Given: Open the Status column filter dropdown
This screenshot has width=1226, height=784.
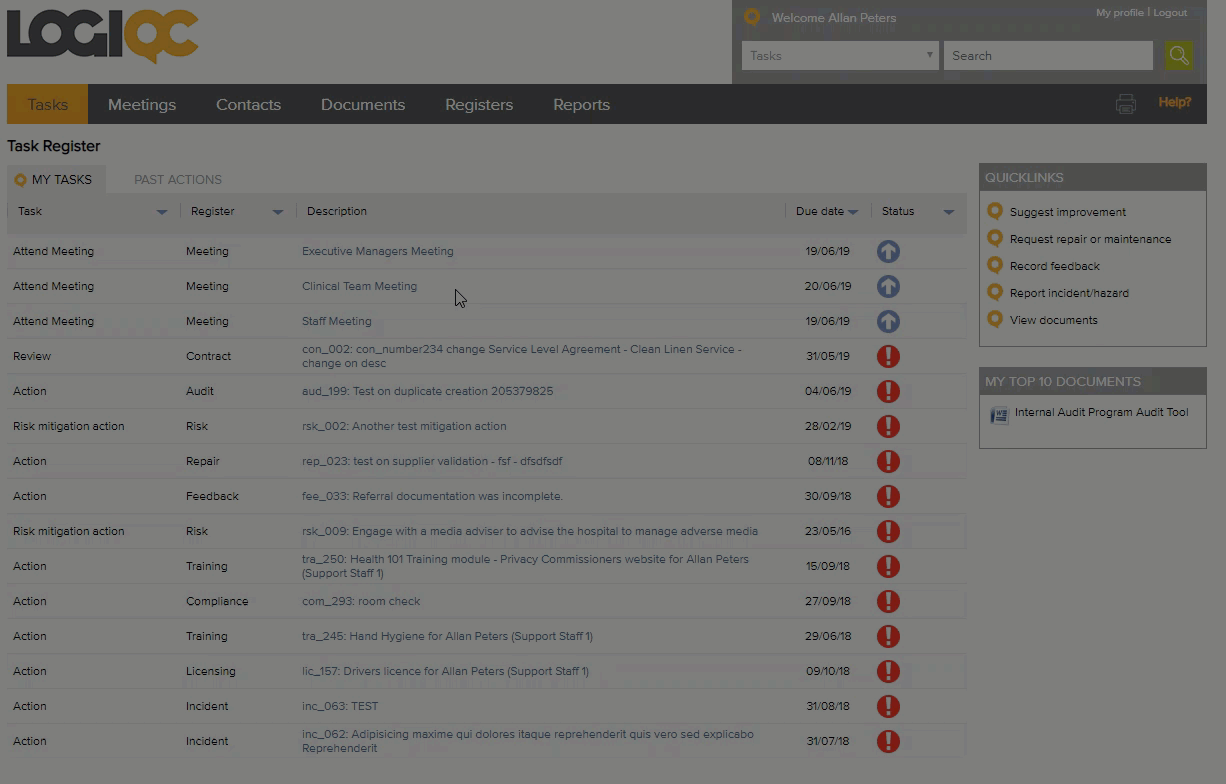Looking at the screenshot, I should (x=948, y=212).
